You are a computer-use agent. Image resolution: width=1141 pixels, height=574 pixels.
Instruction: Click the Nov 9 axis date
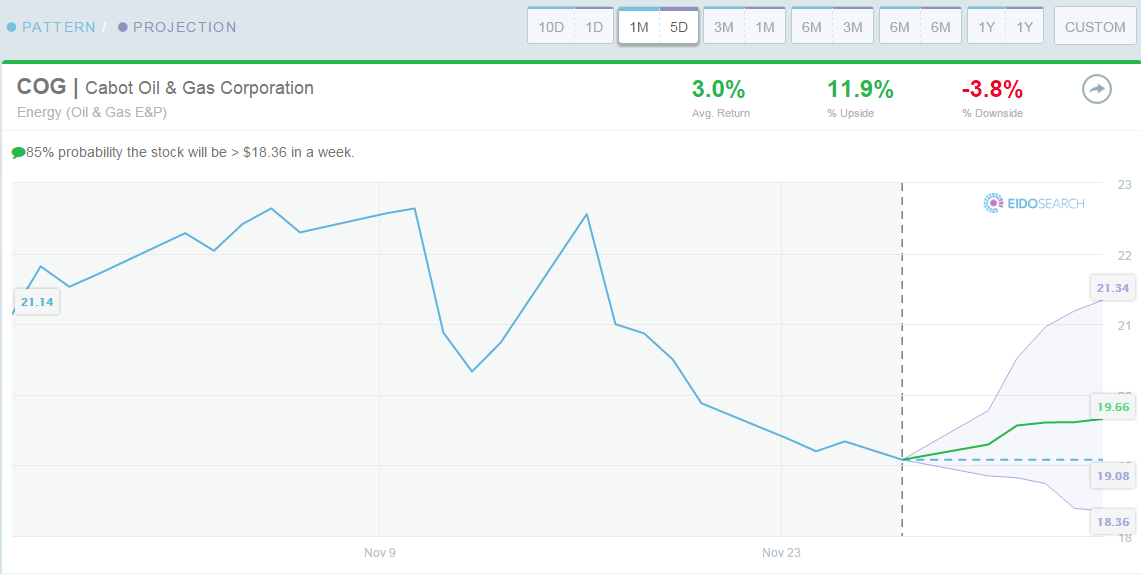tap(380, 553)
